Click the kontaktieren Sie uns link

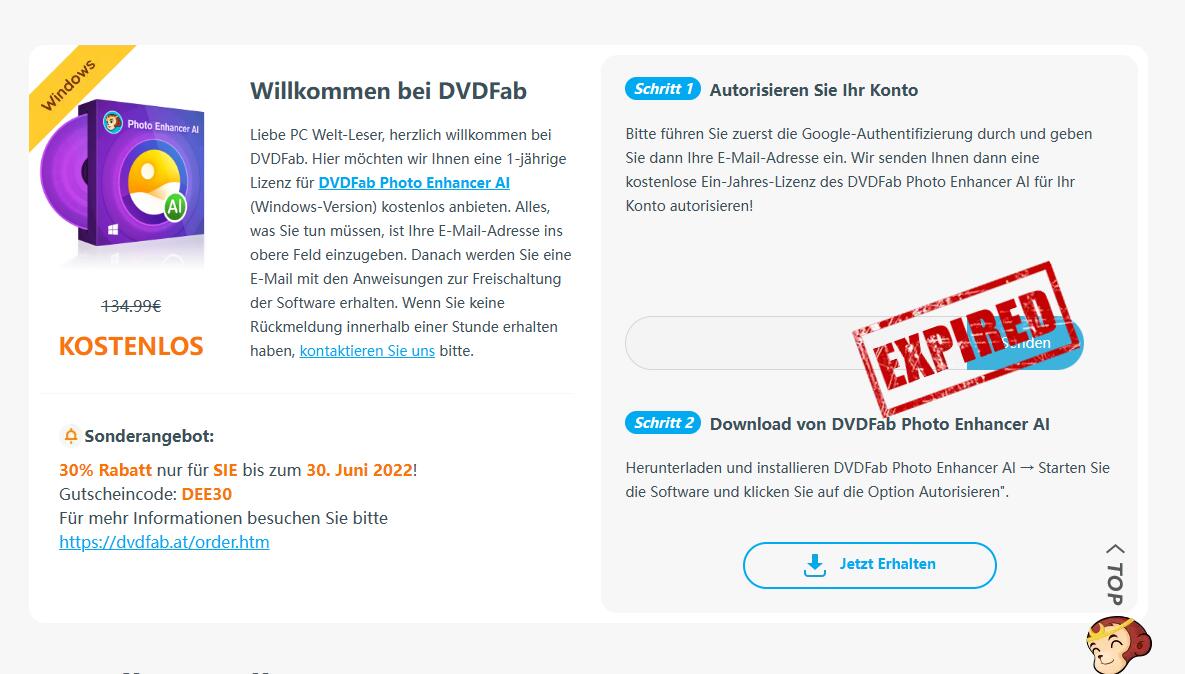(x=367, y=351)
